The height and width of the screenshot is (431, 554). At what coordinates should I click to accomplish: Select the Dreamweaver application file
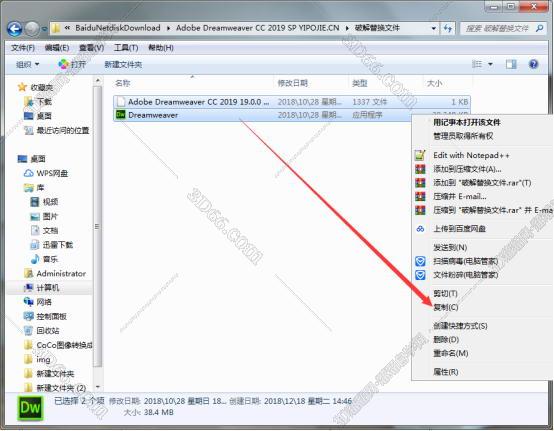coord(263,115)
